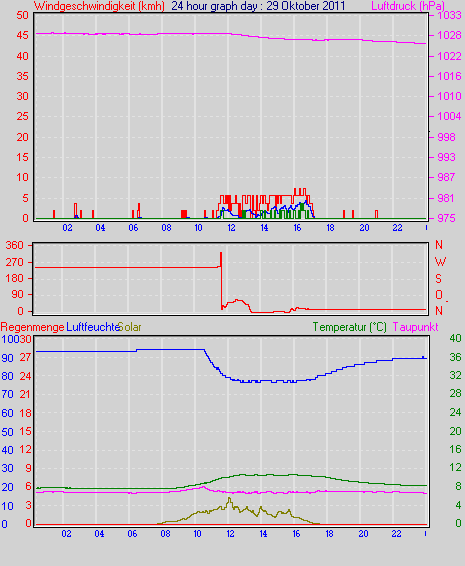Click red wind speed axis value 5
The height and width of the screenshot is (566, 465).
point(25,198)
